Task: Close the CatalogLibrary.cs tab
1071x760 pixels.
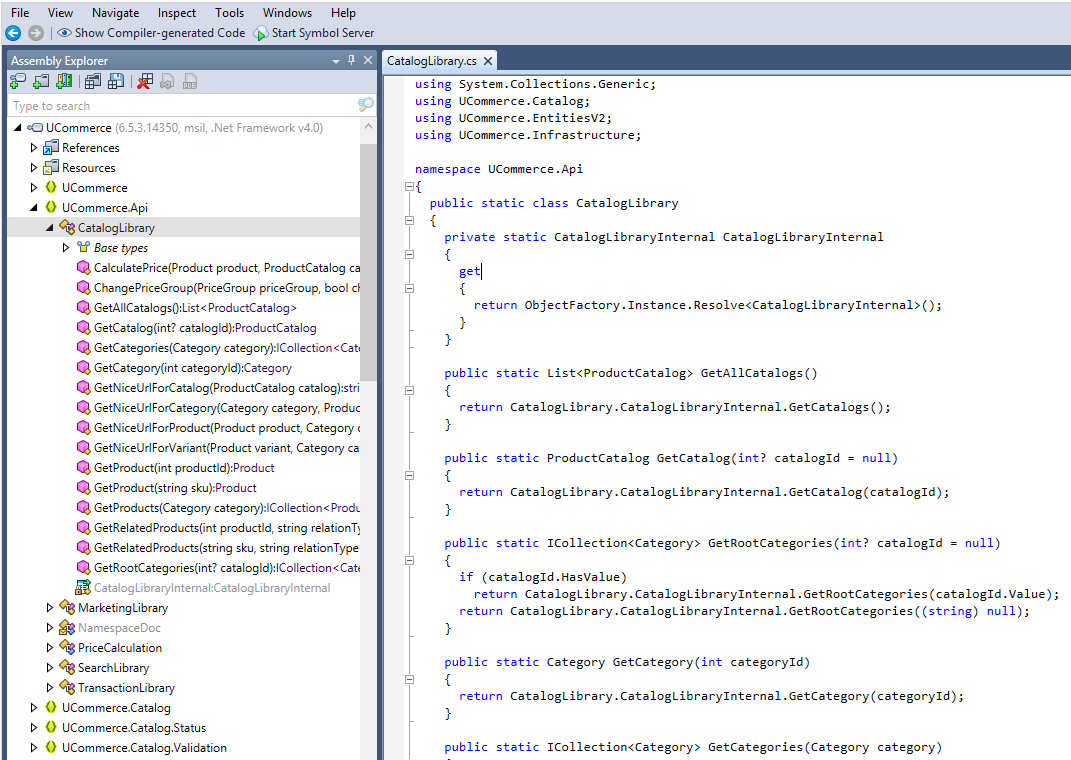Action: click(x=488, y=61)
